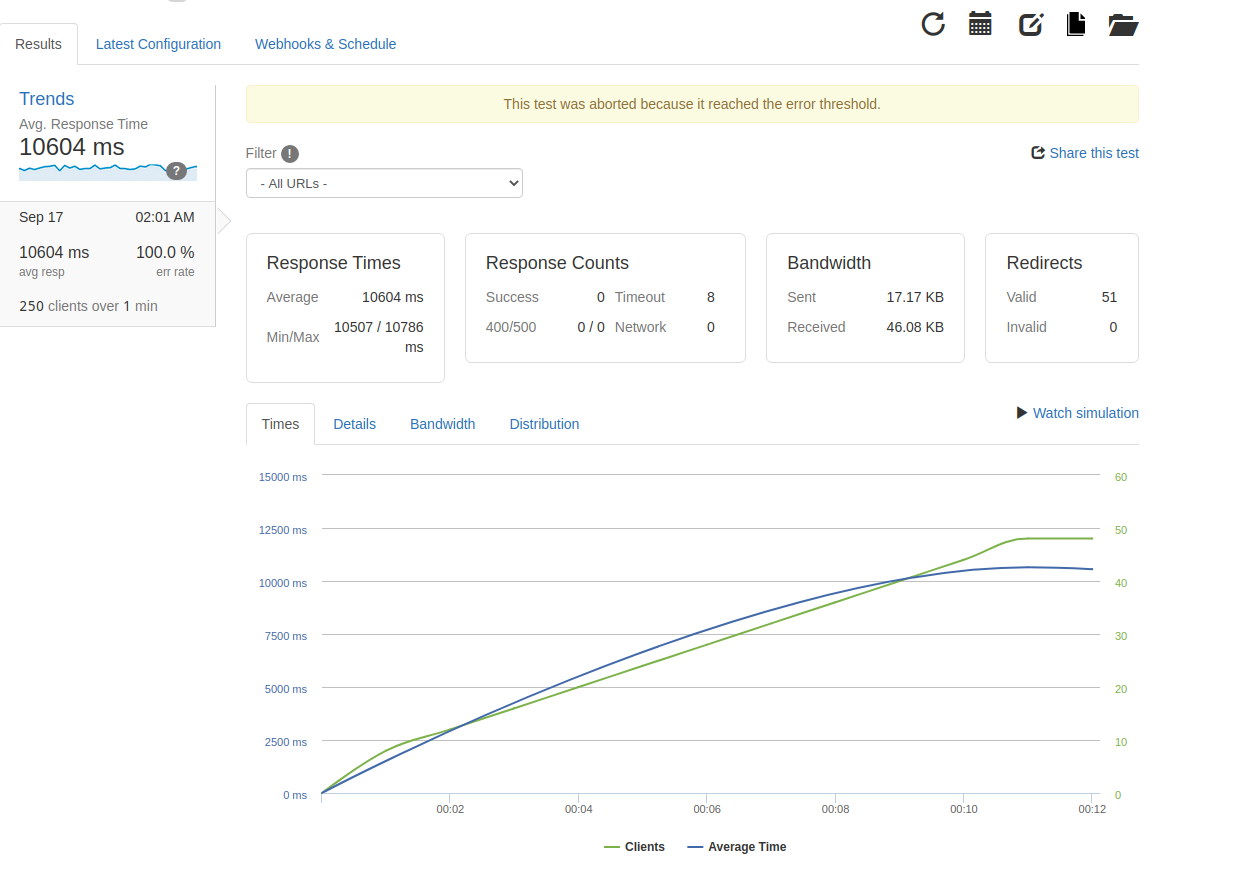
Task: Switch to the Details chart tab
Action: coord(354,424)
